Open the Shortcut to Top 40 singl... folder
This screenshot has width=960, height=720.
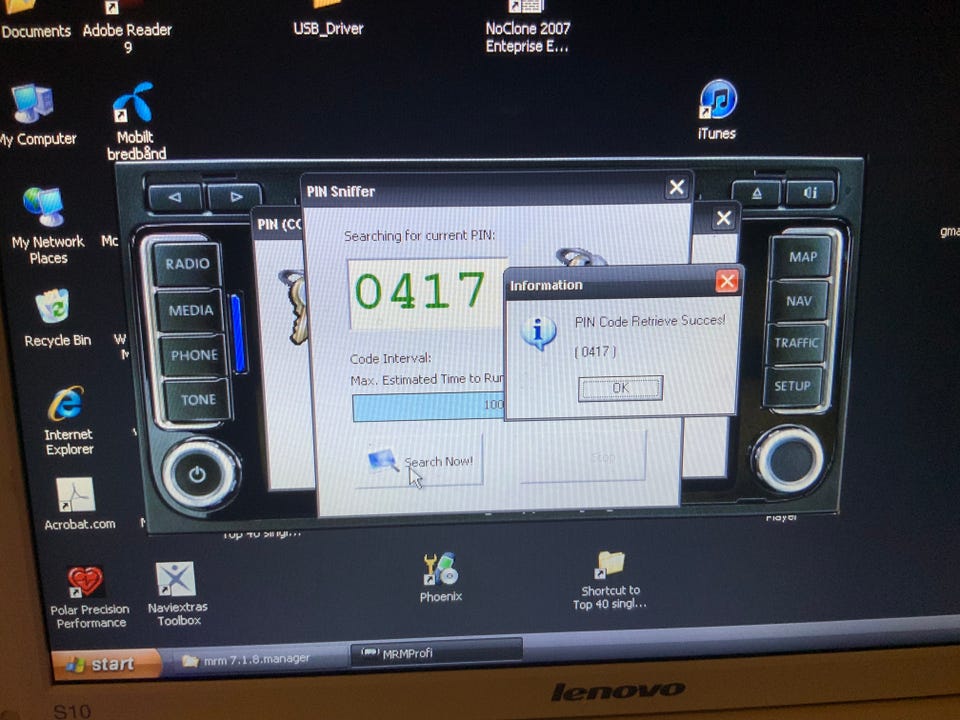click(x=610, y=580)
